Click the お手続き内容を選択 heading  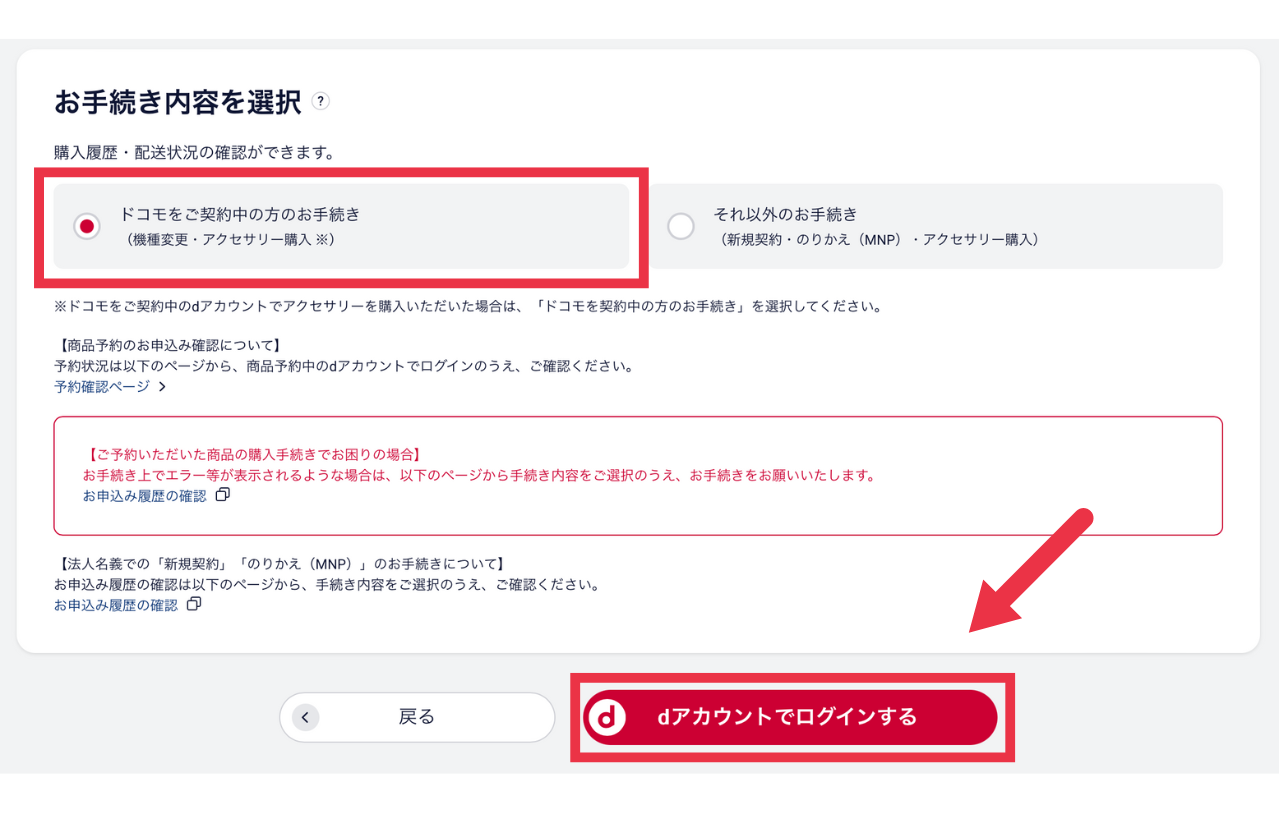(177, 101)
